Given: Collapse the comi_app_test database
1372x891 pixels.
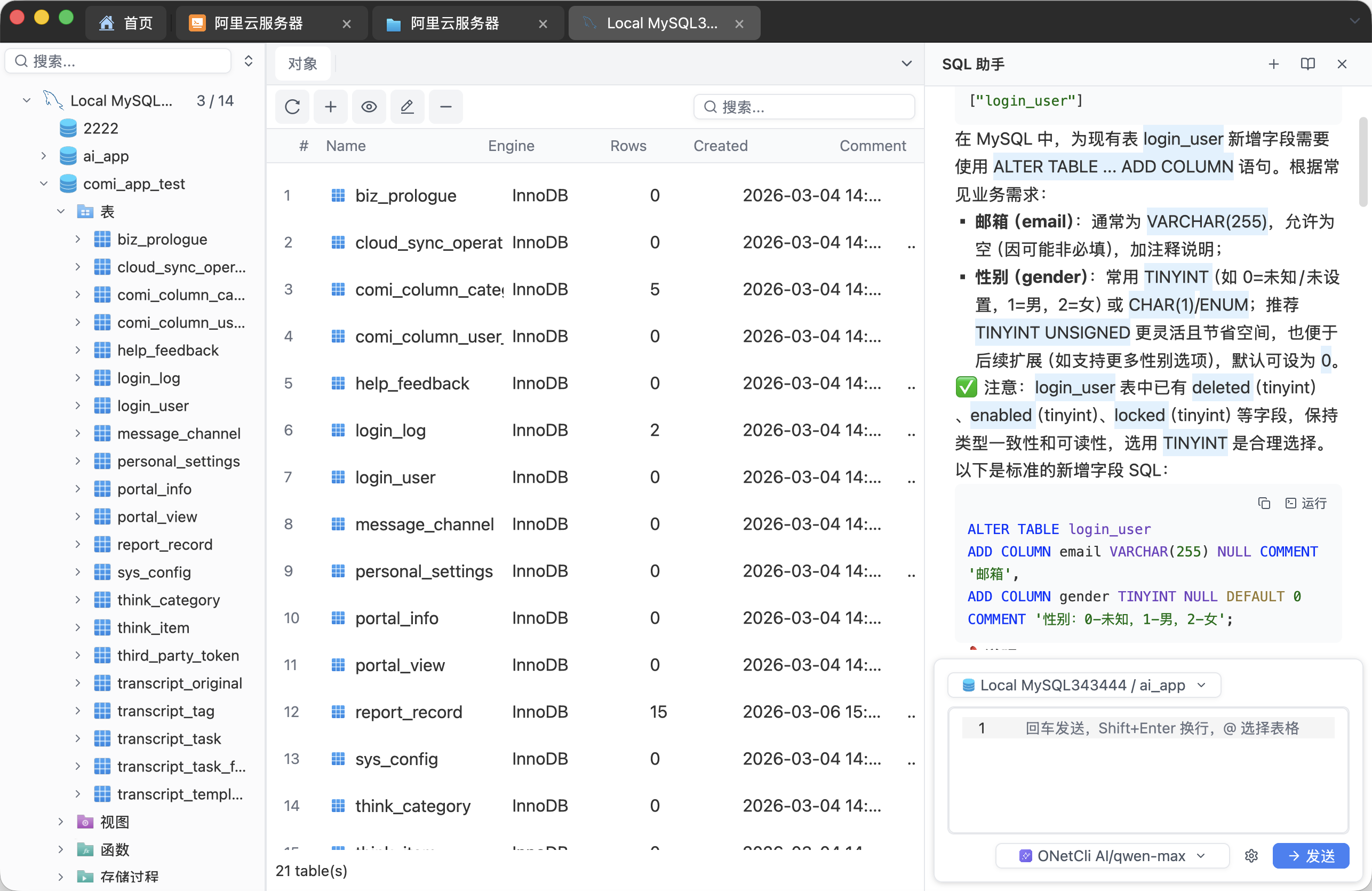Looking at the screenshot, I should point(44,184).
